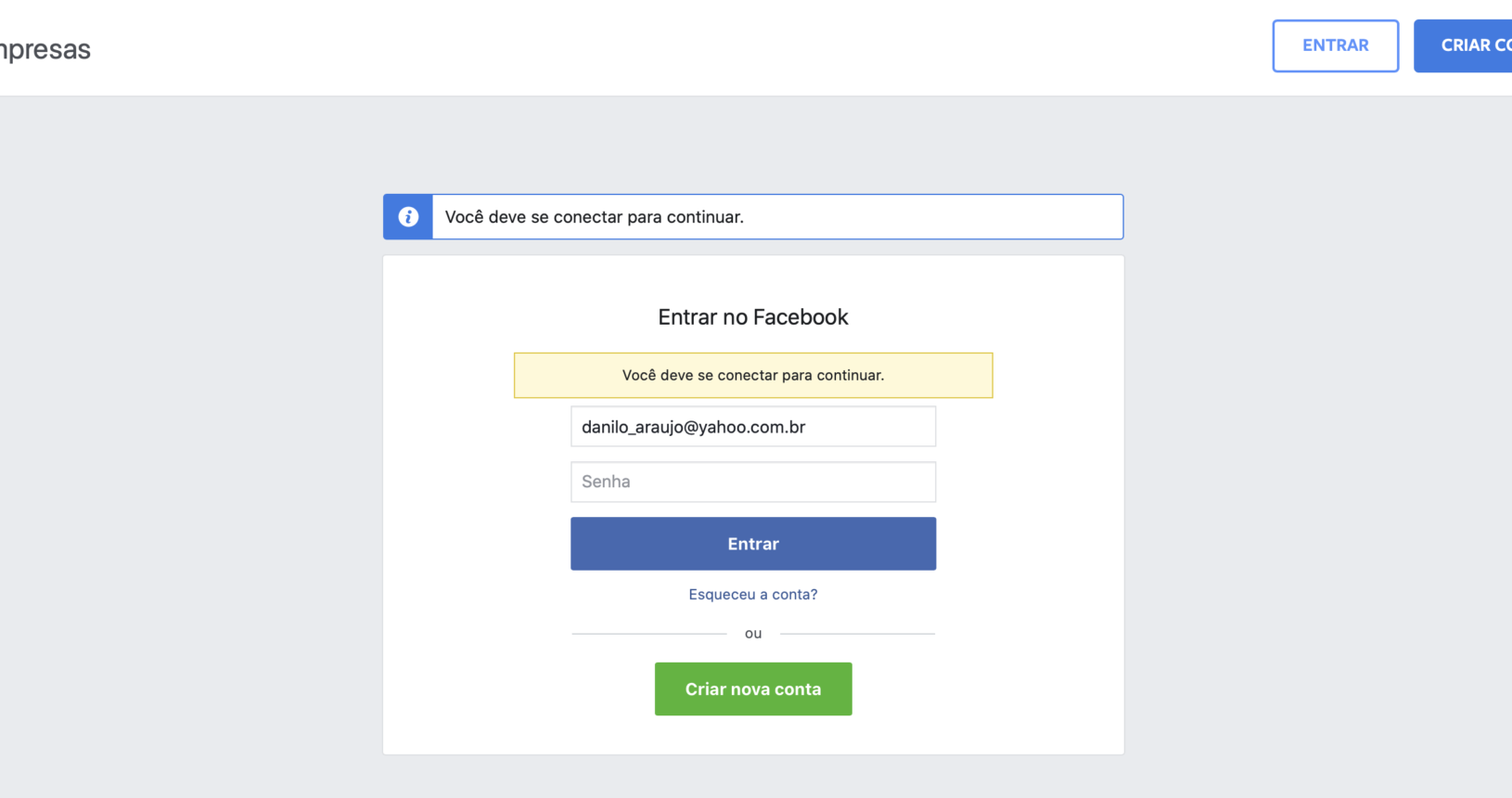Screen dimensions: 1512x798
Task: Click the divider line left of ou
Action: pos(649,634)
